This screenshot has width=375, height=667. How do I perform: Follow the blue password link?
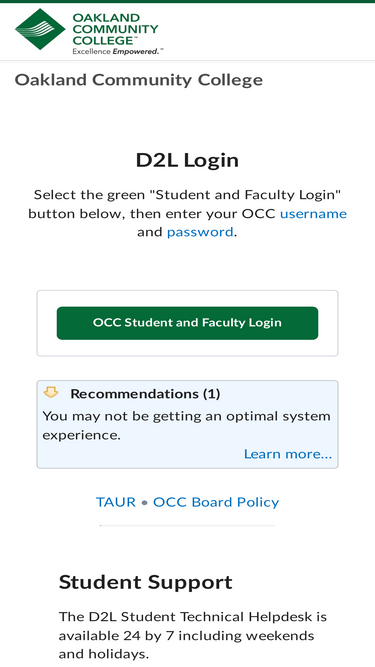(200, 232)
